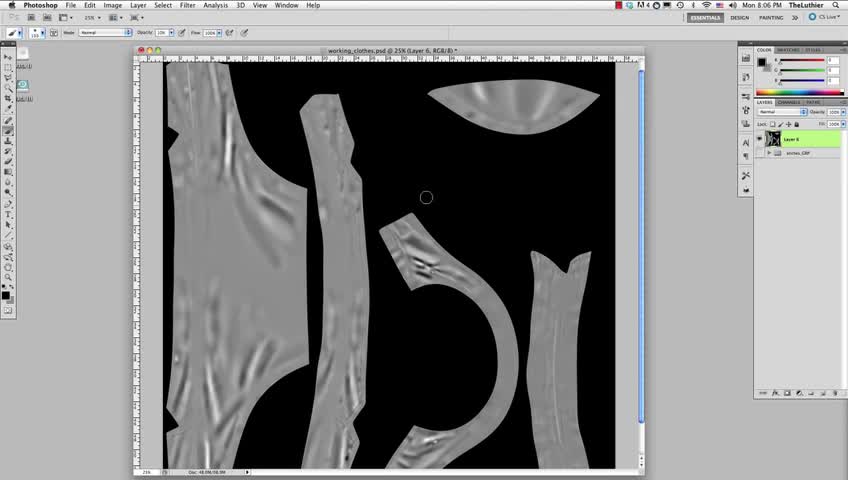Open the Opacity slider dropdown in options bar

click(171, 33)
